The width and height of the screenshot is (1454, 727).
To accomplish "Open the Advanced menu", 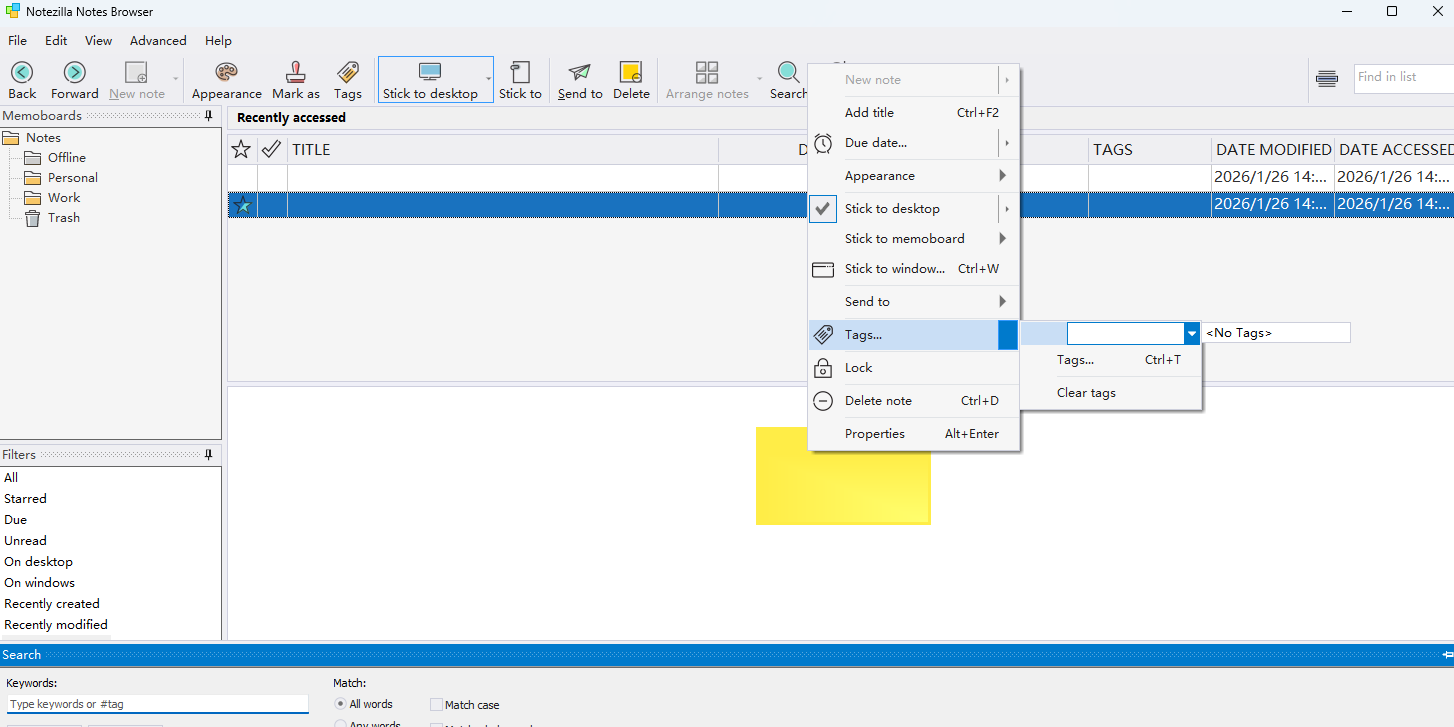I will pos(158,41).
